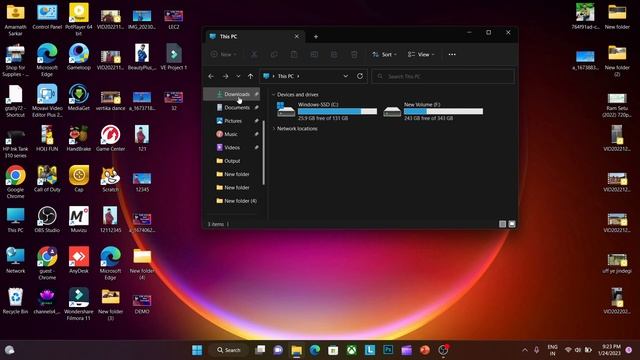The image size is (640, 360).
Task: Select uff ye zindegi video thumbnail
Action: [617, 263]
